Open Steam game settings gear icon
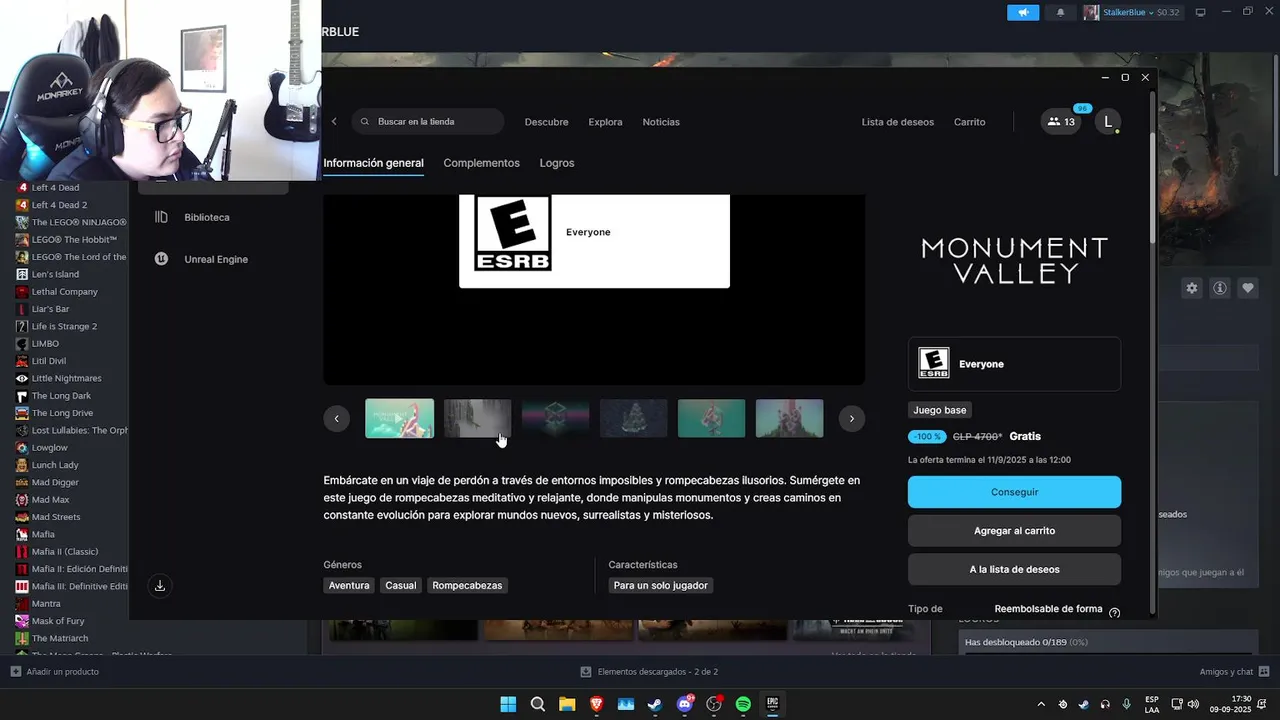The width and height of the screenshot is (1280, 720). coord(1192,288)
